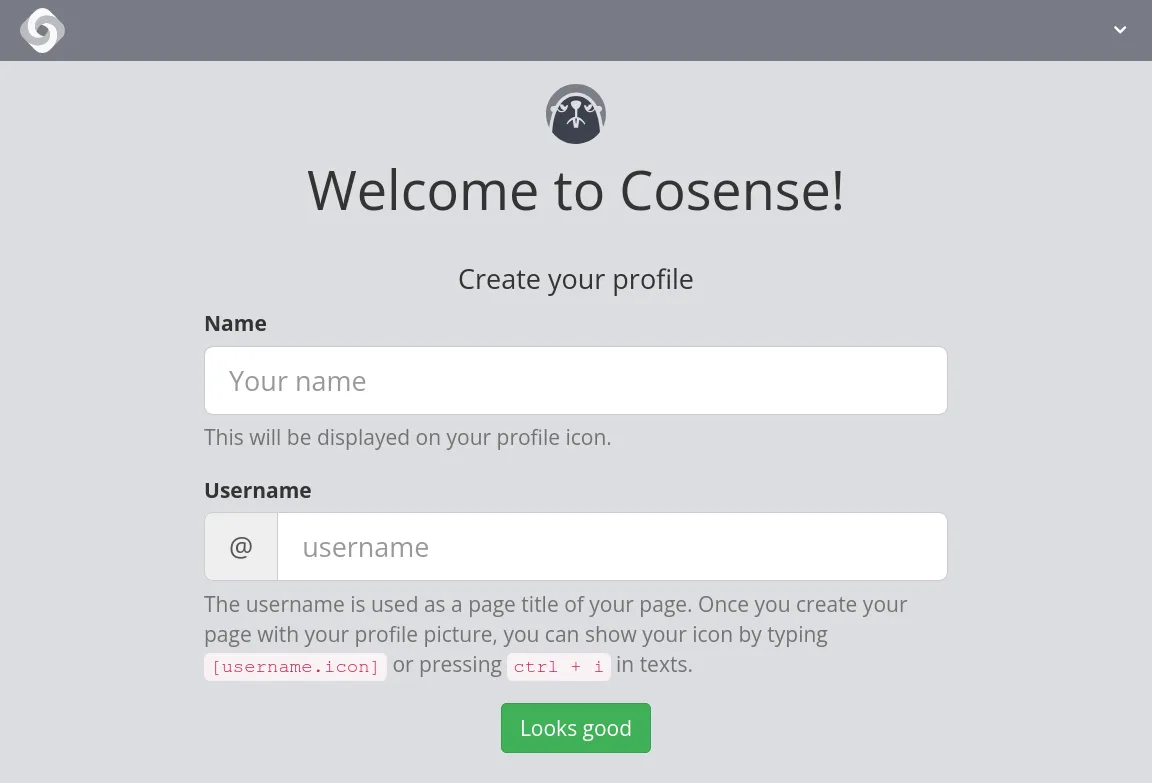
Task: Select the [username.icon] code snippet
Action: 295,667
